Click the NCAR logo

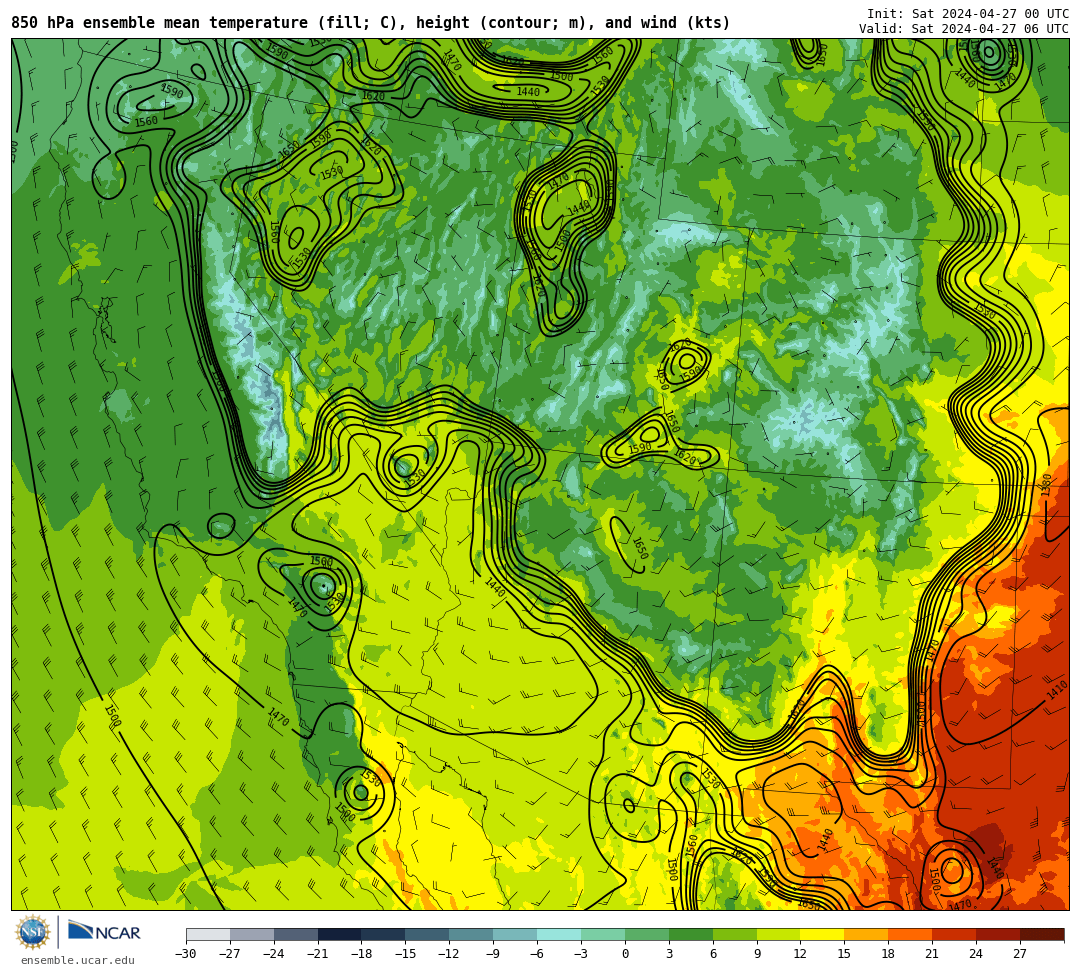pyautogui.click(x=104, y=932)
